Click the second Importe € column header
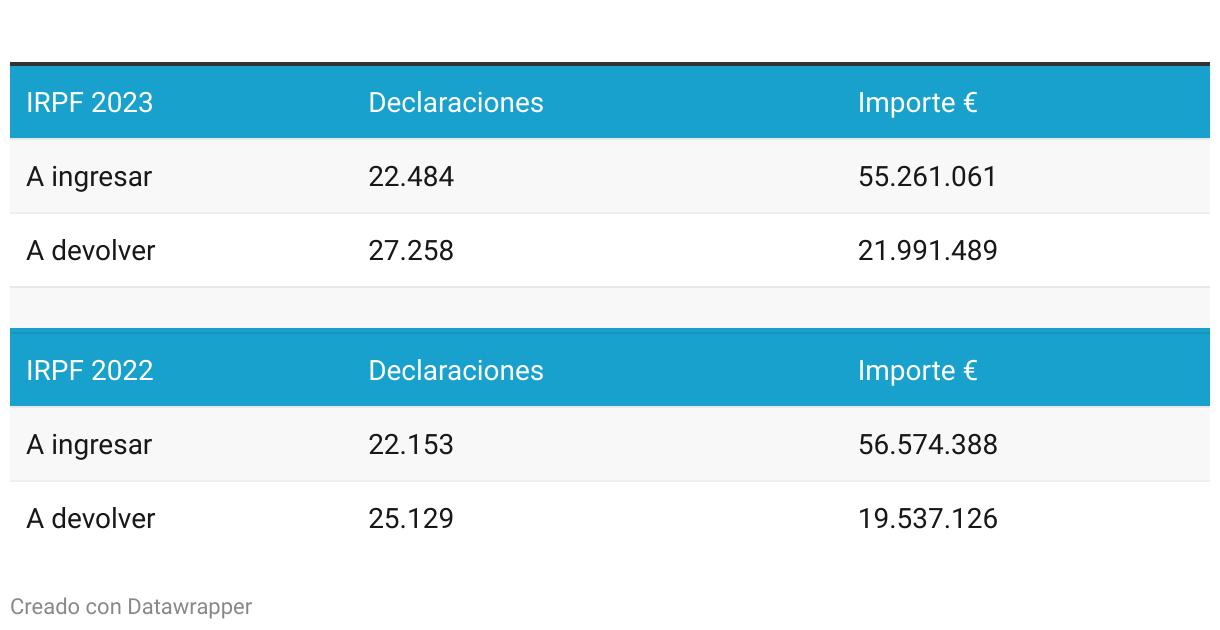Image resolution: width=1220 pixels, height=630 pixels. tap(917, 370)
